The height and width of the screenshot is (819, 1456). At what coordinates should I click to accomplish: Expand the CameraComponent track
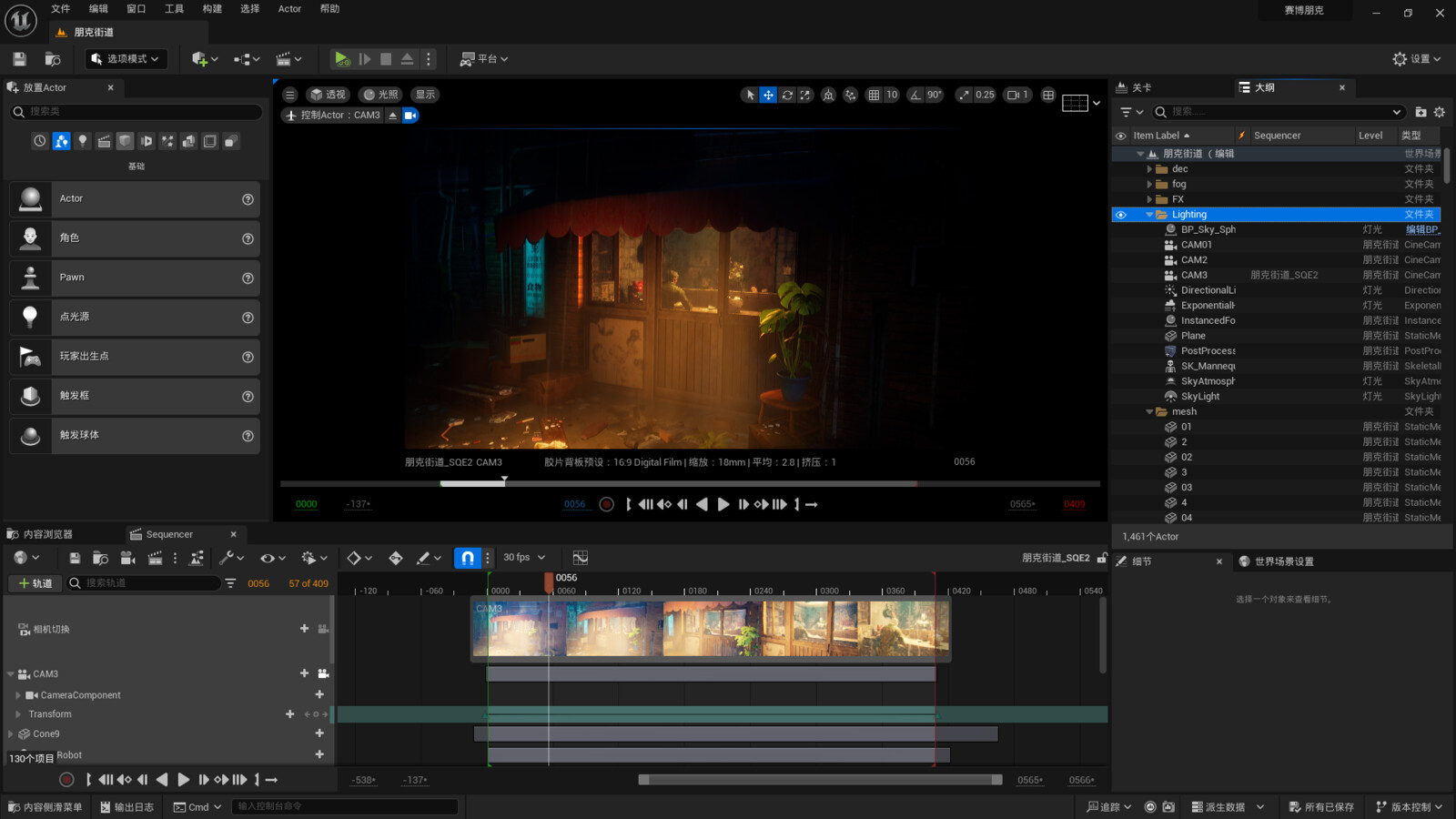(x=18, y=695)
